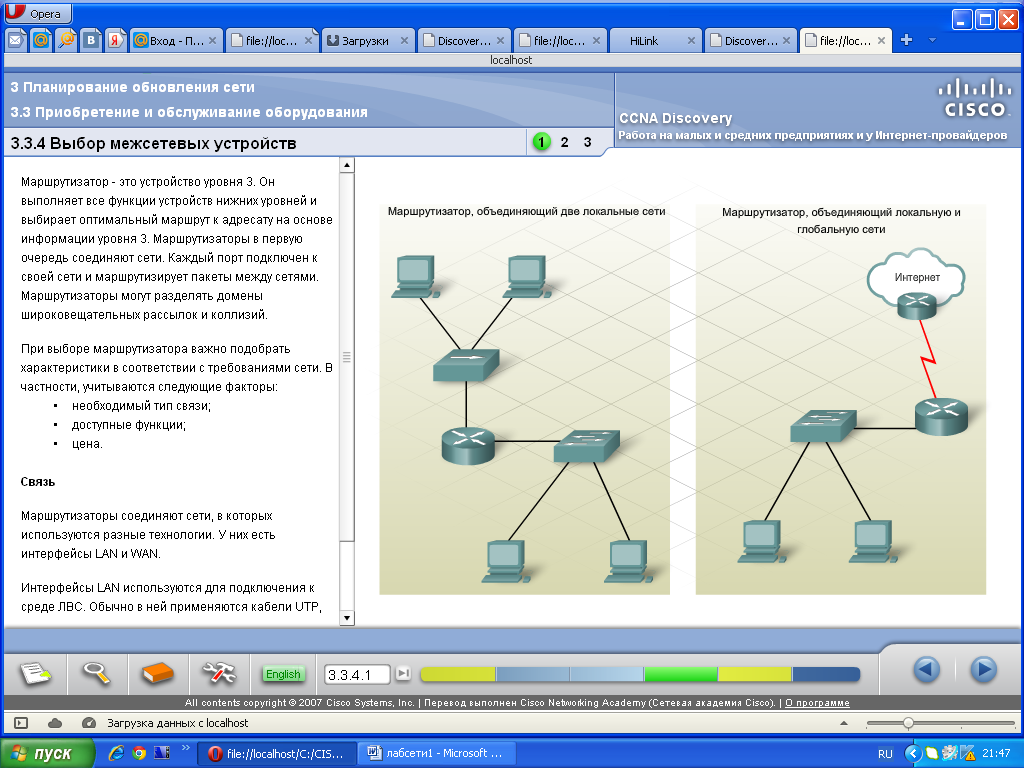Switch to the Загрузки tab
This screenshot has height=768, width=1024.
(x=363, y=40)
